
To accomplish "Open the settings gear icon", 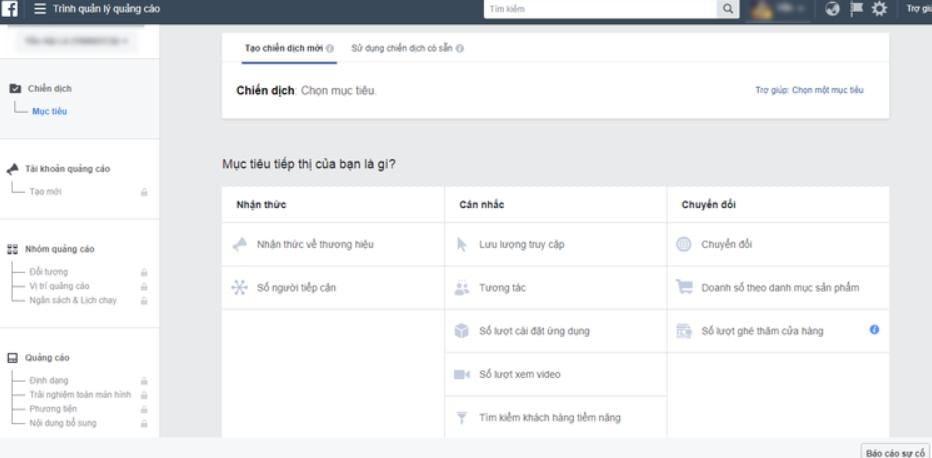I will pos(879,9).
